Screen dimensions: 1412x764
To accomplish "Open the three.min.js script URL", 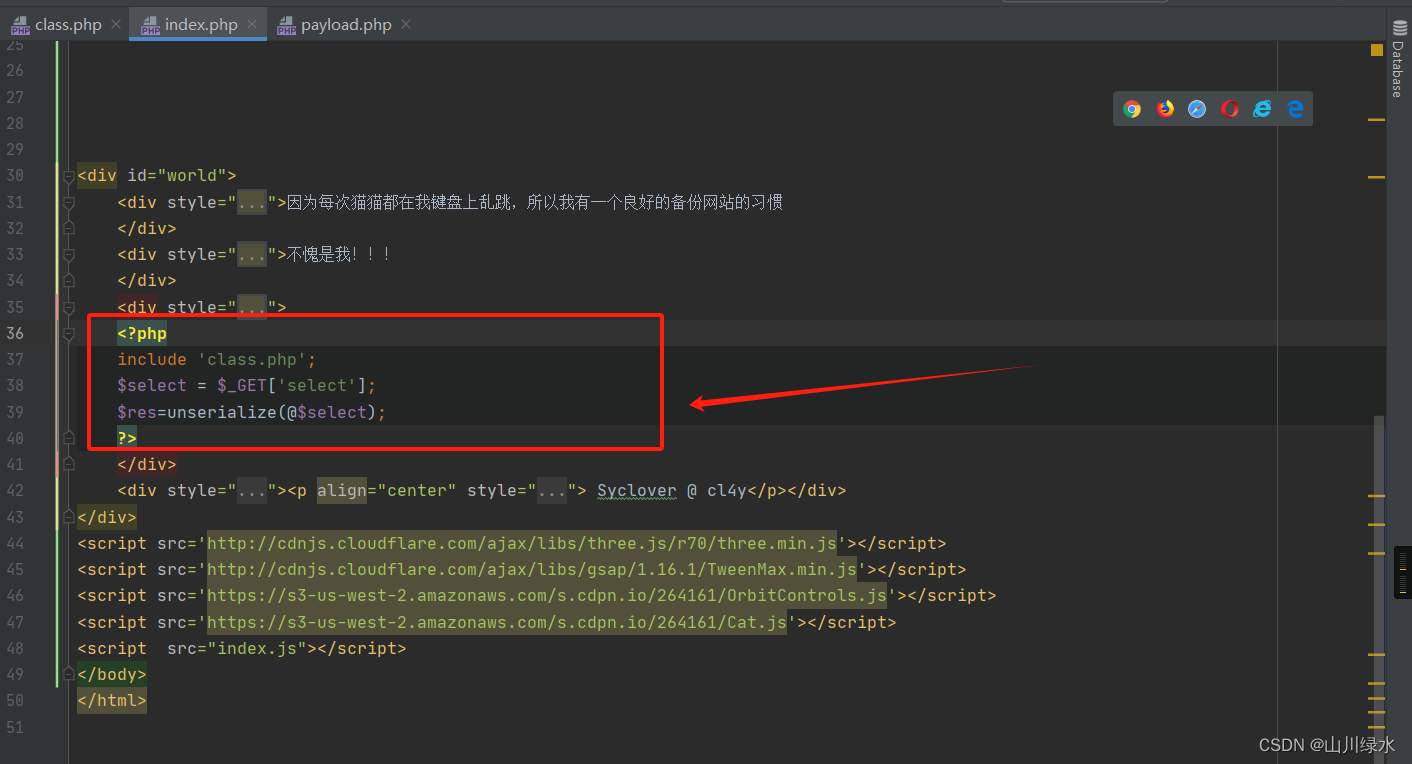I will coord(522,544).
